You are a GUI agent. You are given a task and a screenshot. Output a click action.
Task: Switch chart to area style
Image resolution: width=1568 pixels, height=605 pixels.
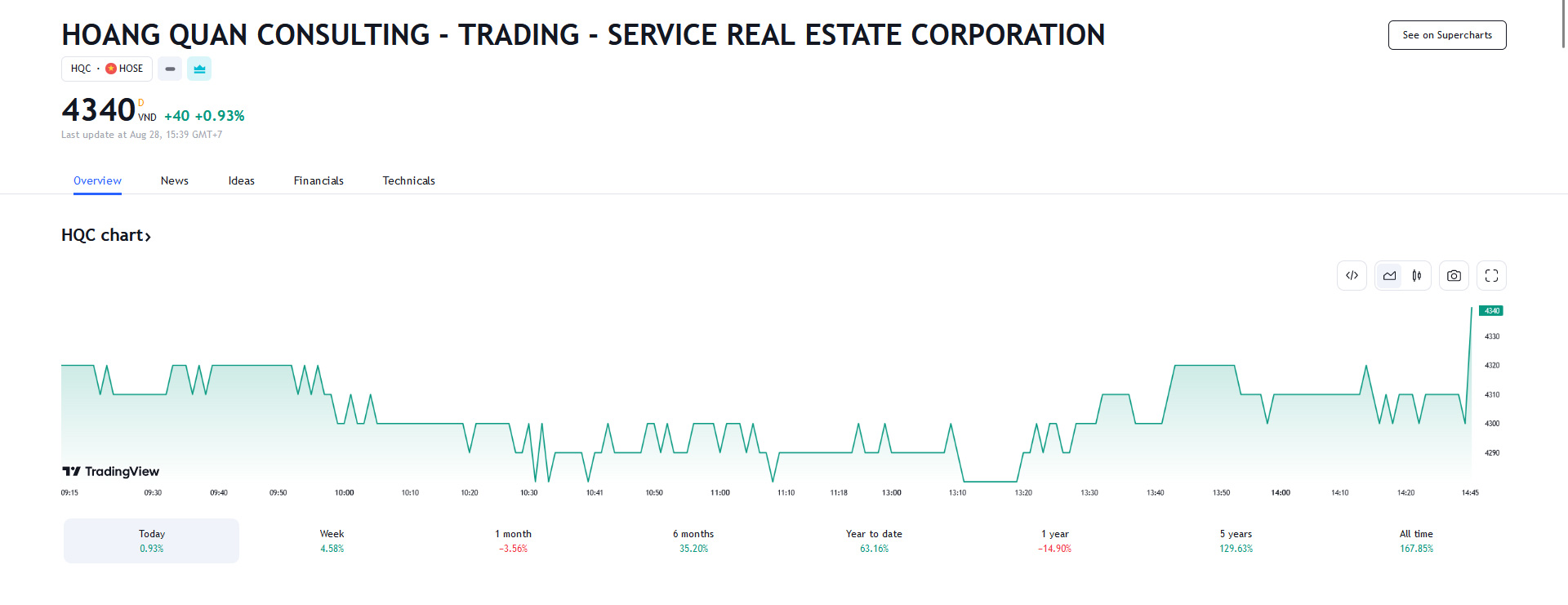click(x=1389, y=276)
